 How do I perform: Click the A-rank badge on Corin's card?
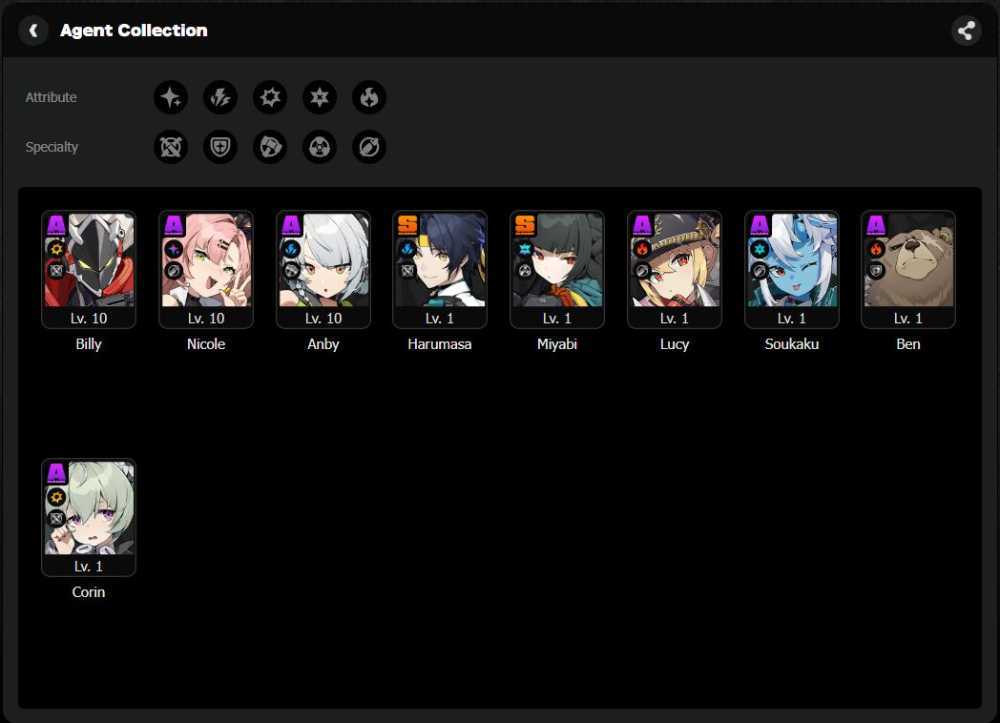click(56, 472)
